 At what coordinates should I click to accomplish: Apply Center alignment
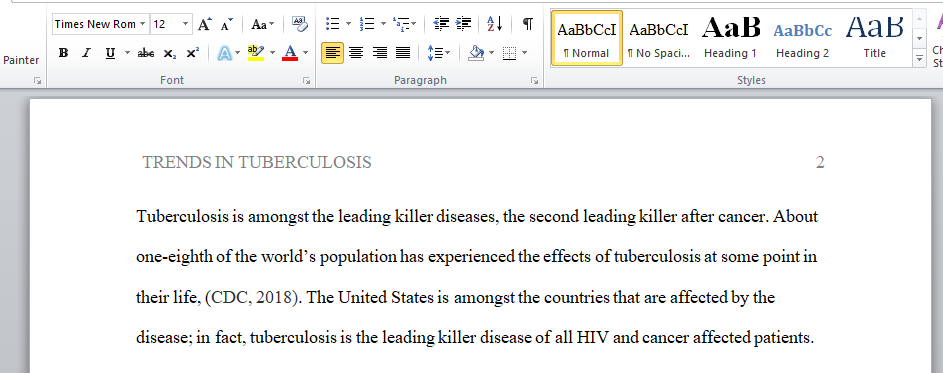point(356,53)
